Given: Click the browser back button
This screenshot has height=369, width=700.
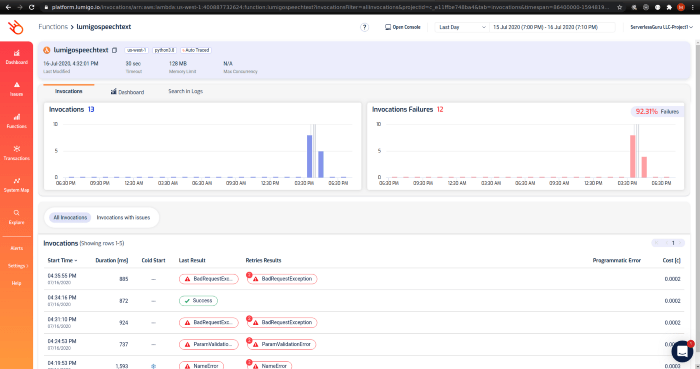Looking at the screenshot, I should click(8, 7).
